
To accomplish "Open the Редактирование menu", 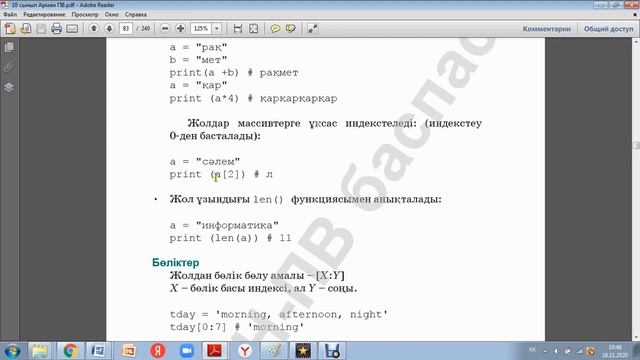I will click(x=44, y=14).
